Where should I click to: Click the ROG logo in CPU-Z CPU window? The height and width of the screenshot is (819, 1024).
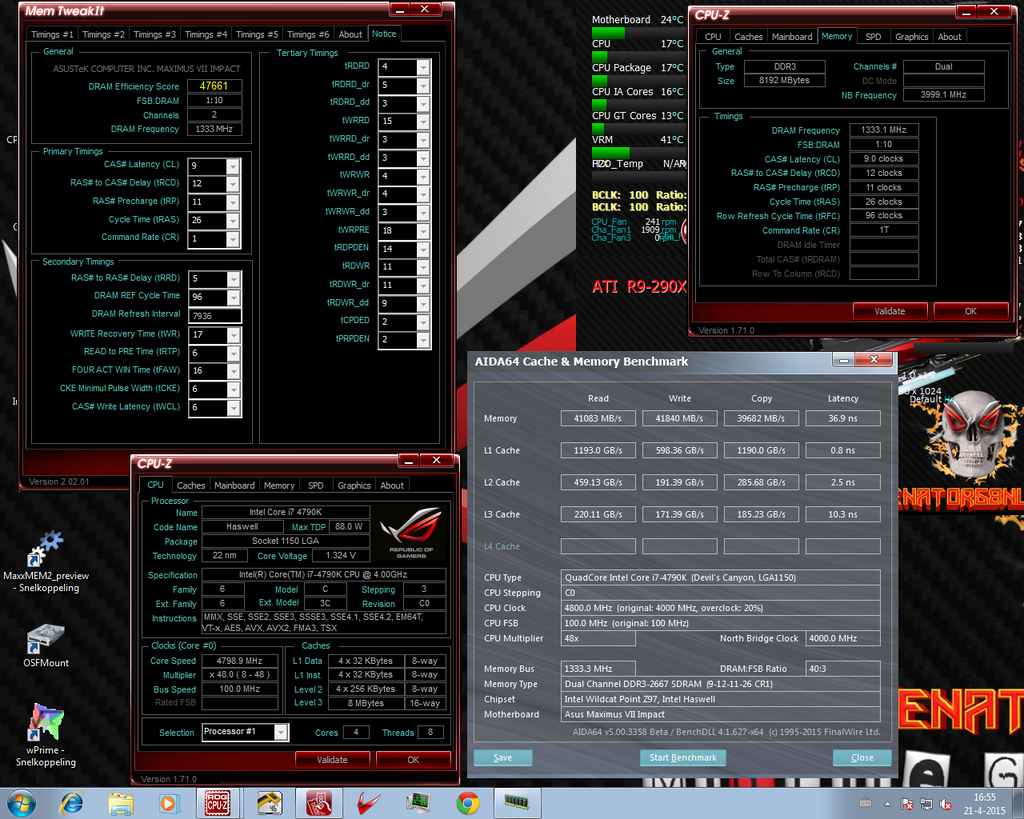coord(411,532)
